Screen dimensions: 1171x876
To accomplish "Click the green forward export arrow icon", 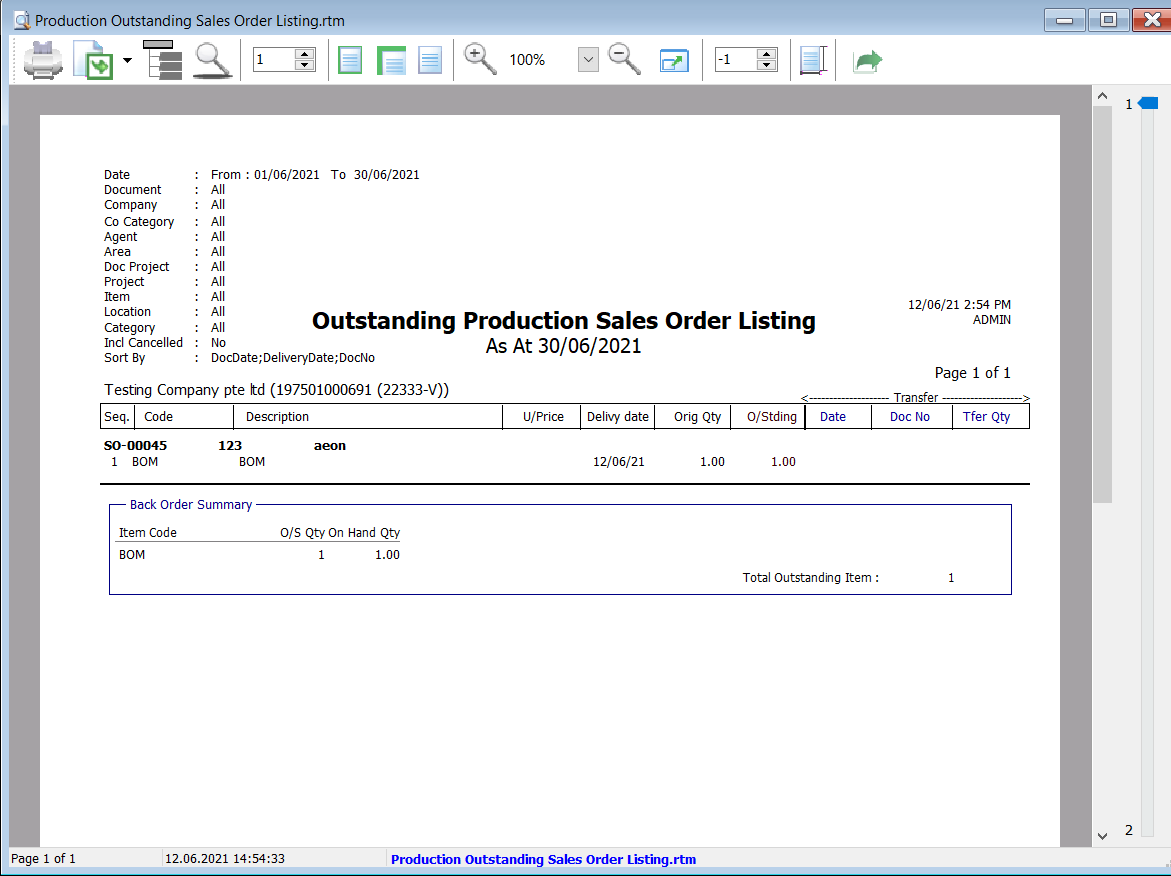I will tap(866, 59).
